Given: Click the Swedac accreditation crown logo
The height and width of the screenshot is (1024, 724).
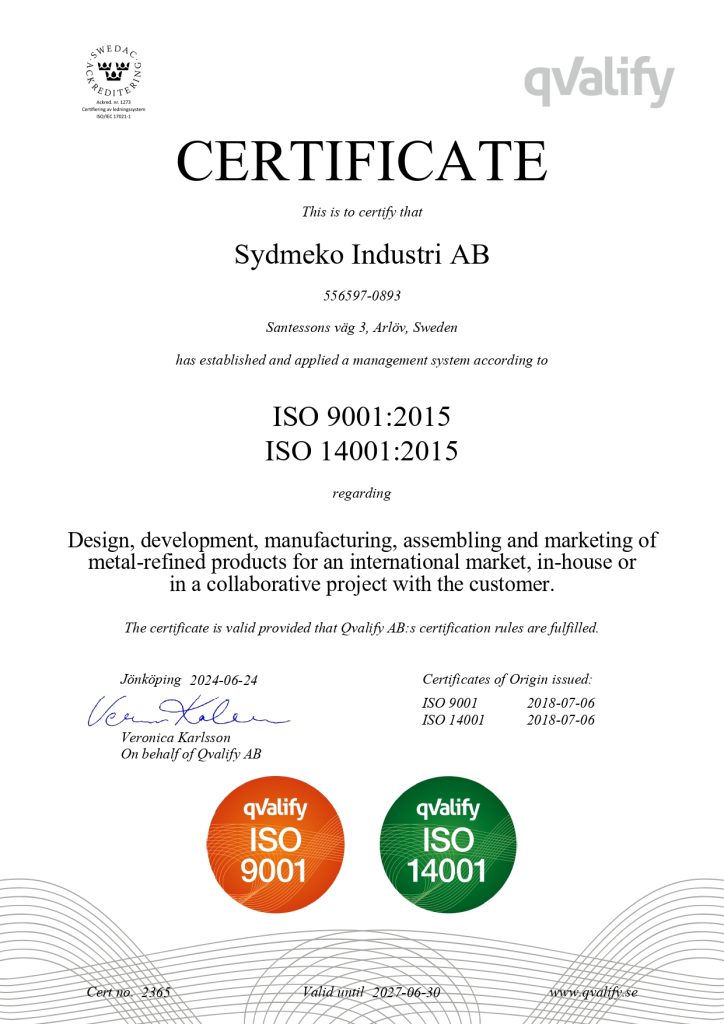Looking at the screenshot, I should point(112,71).
